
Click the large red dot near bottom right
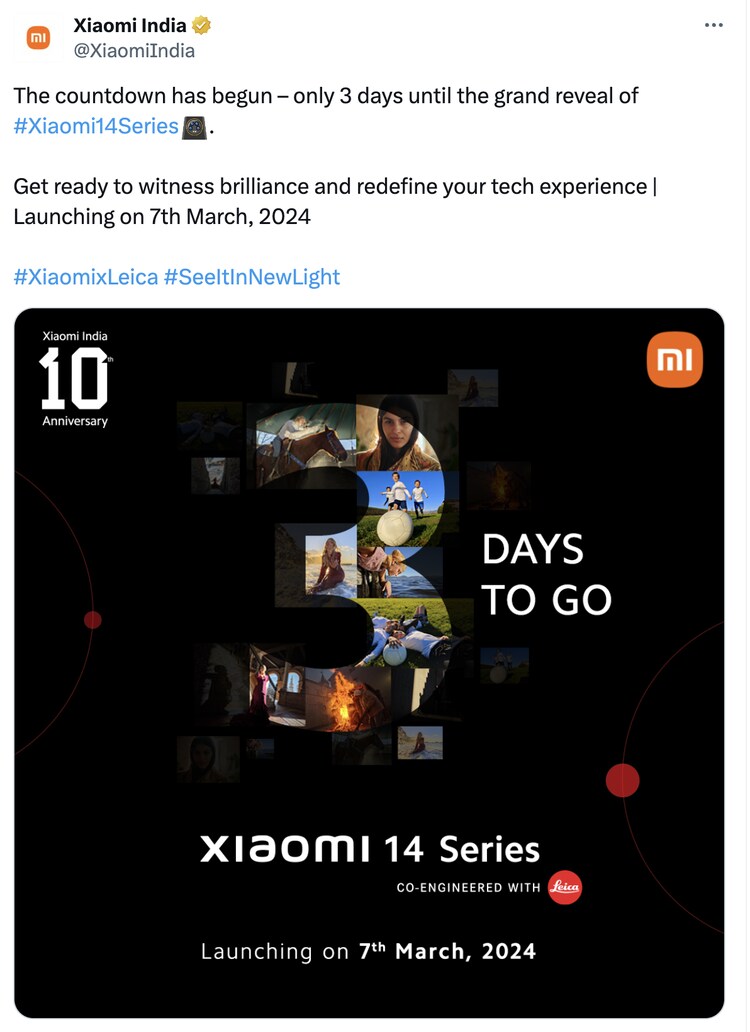click(x=622, y=781)
